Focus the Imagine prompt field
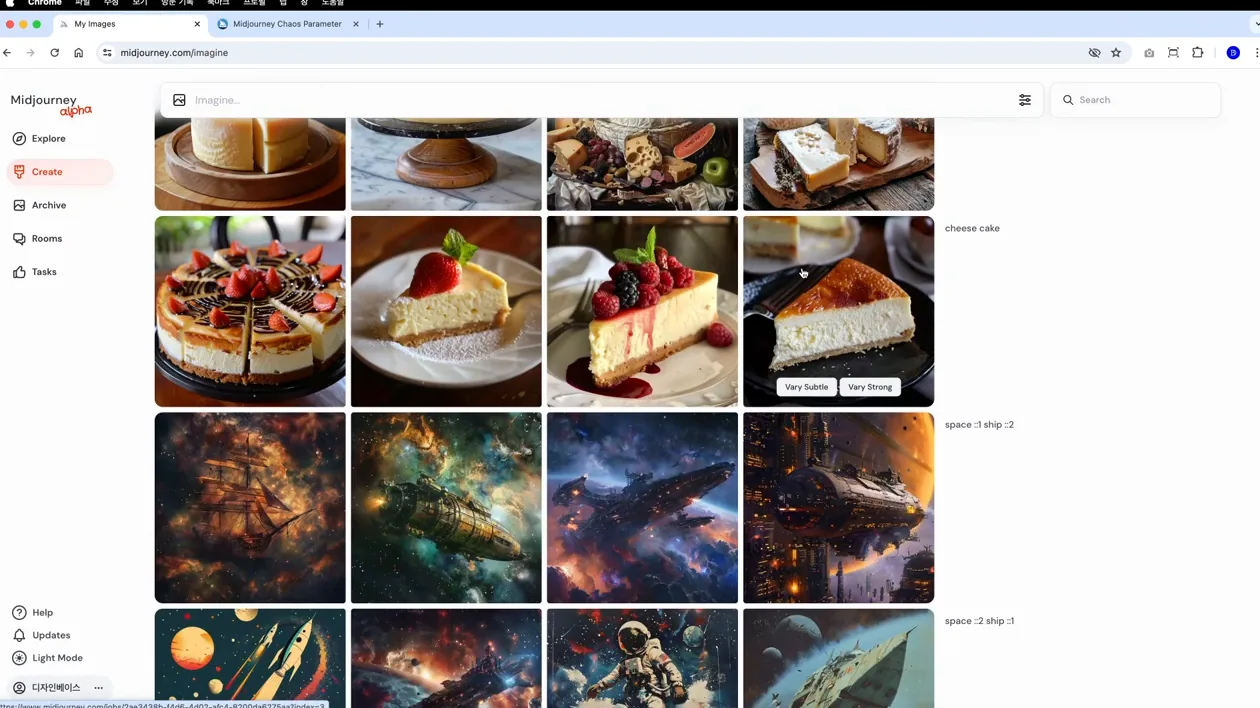This screenshot has width=1260, height=708. tap(600, 100)
